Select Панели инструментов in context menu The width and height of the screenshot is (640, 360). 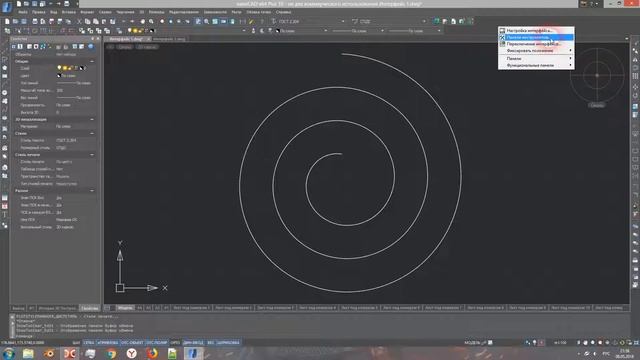pos(536,37)
